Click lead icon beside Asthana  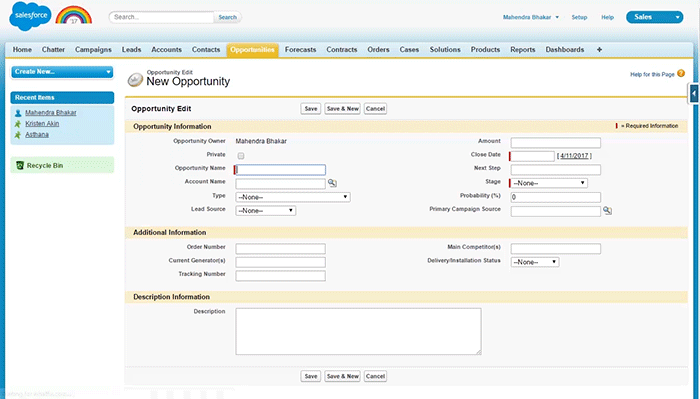18,135
